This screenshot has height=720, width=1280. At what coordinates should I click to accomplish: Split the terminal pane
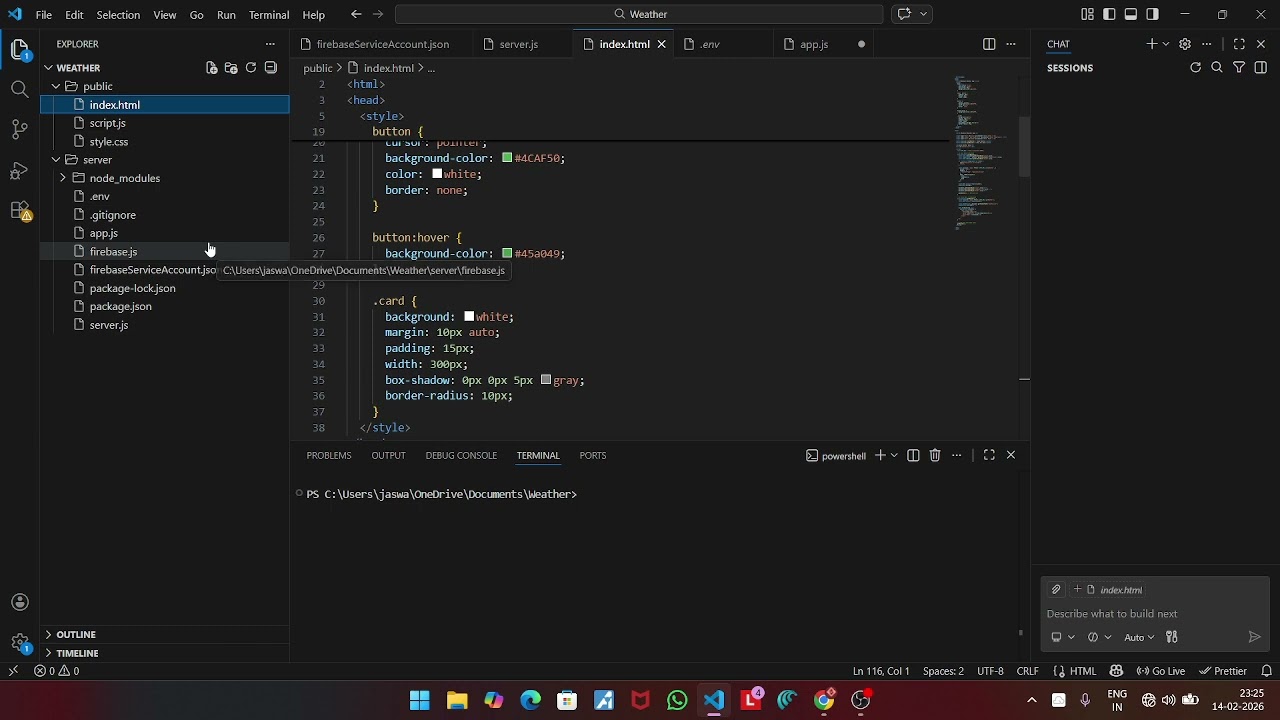pyautogui.click(x=913, y=455)
